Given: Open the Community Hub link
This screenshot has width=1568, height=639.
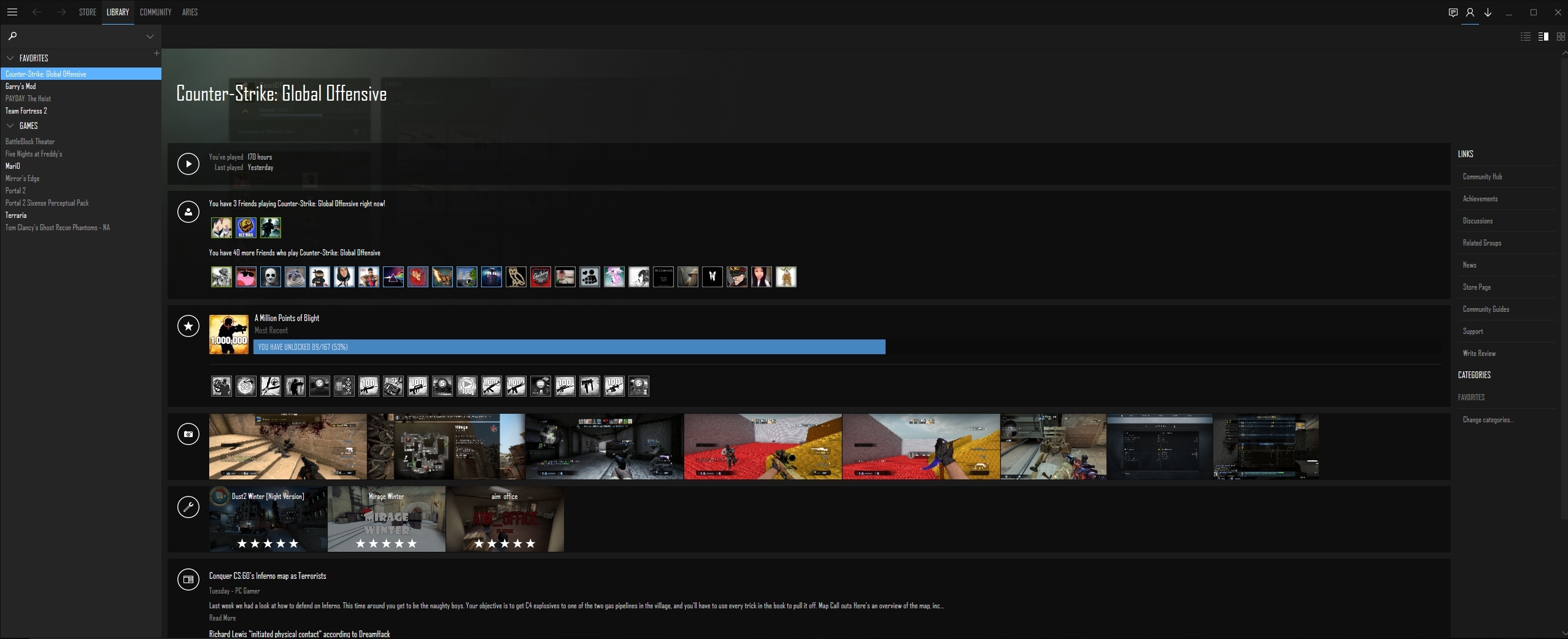Looking at the screenshot, I should point(1482,177).
